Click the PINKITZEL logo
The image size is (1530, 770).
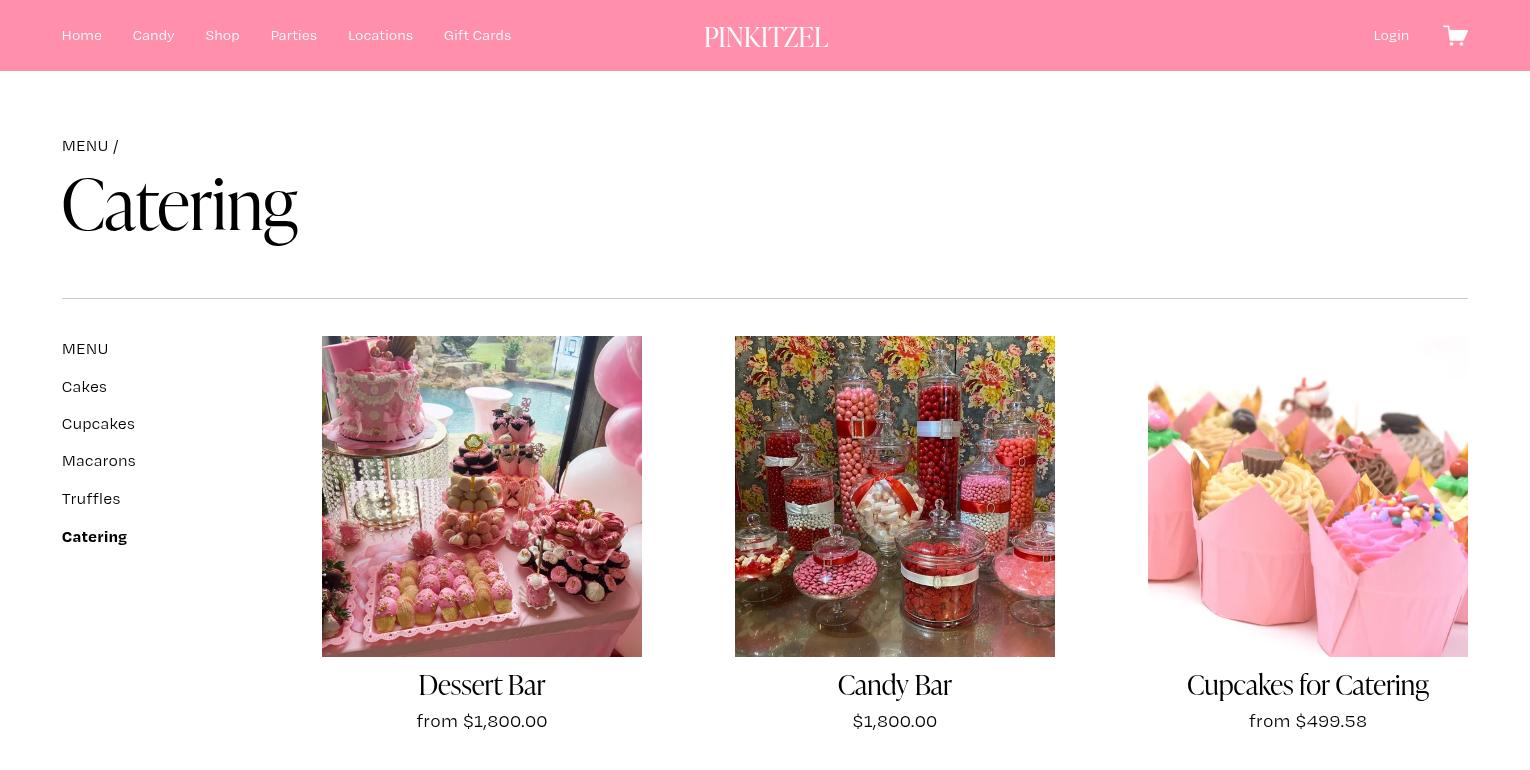pyautogui.click(x=766, y=37)
